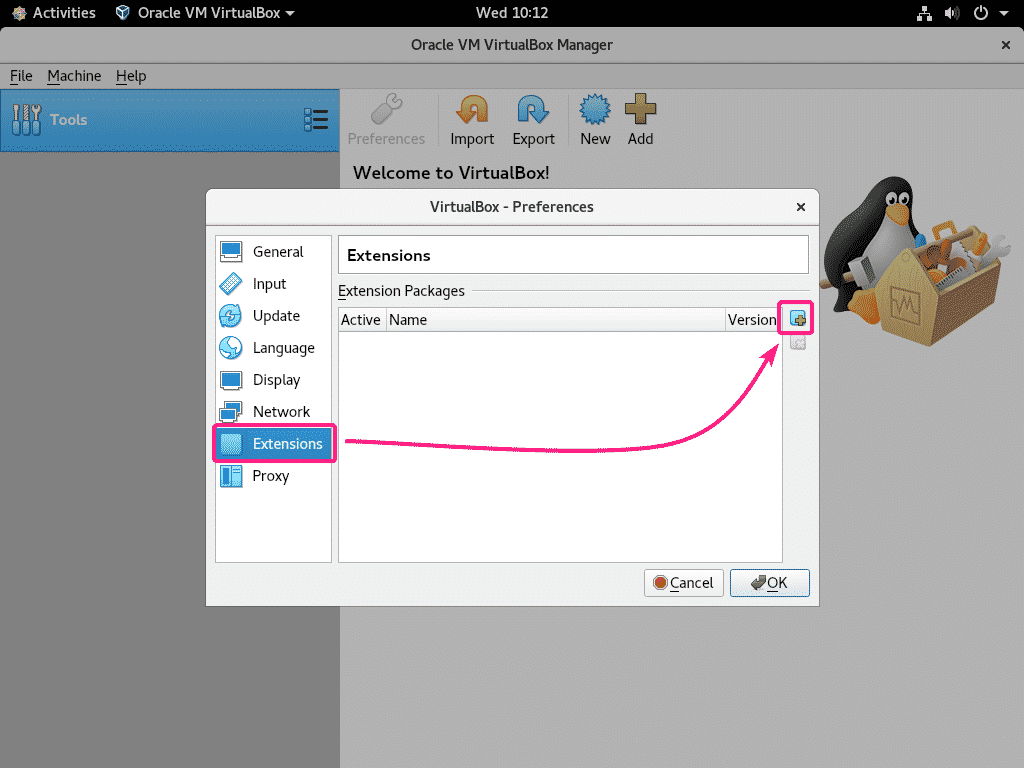
Task: Click the Cancel button
Action: (683, 583)
